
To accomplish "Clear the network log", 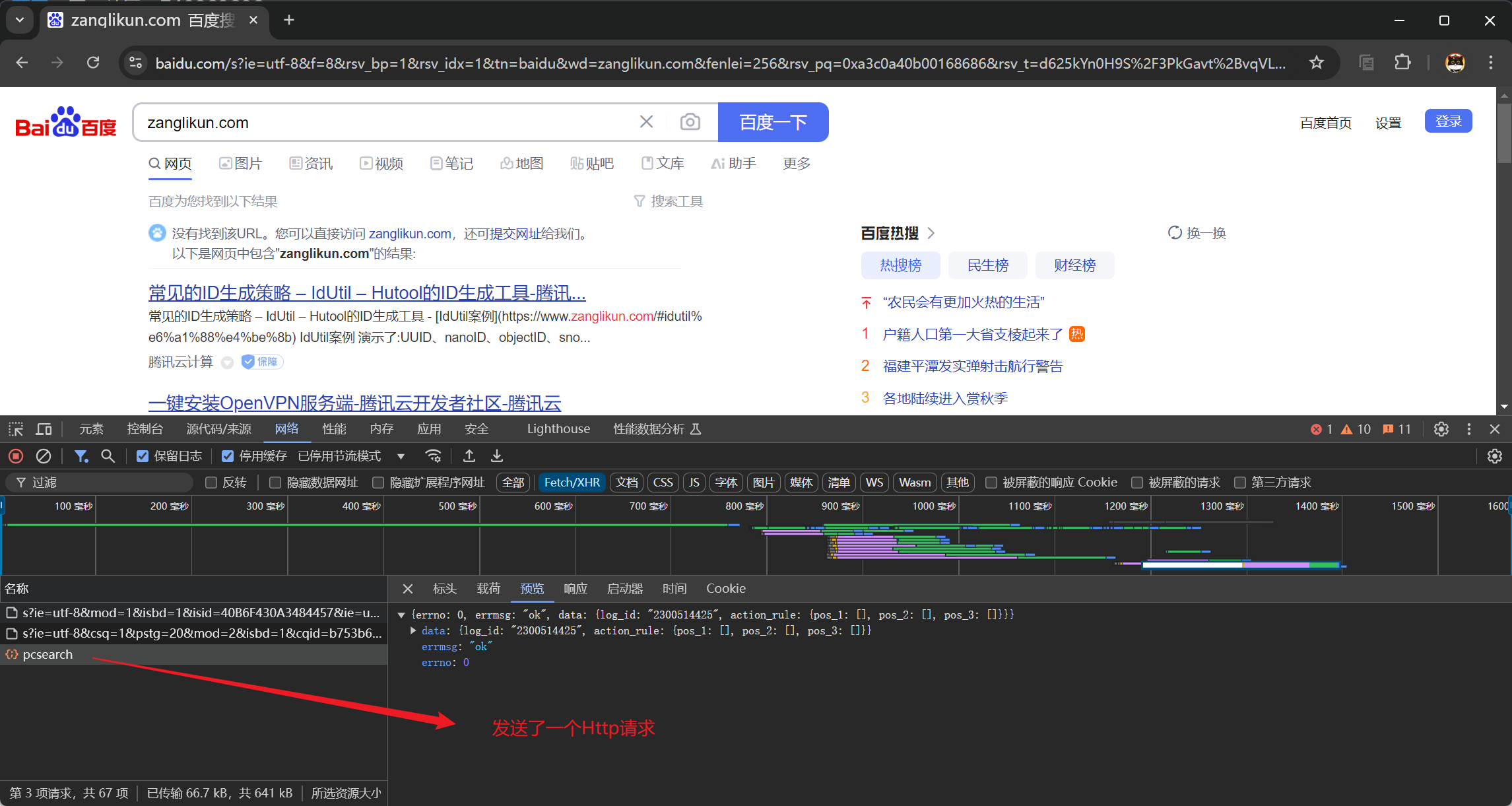I will point(44,456).
